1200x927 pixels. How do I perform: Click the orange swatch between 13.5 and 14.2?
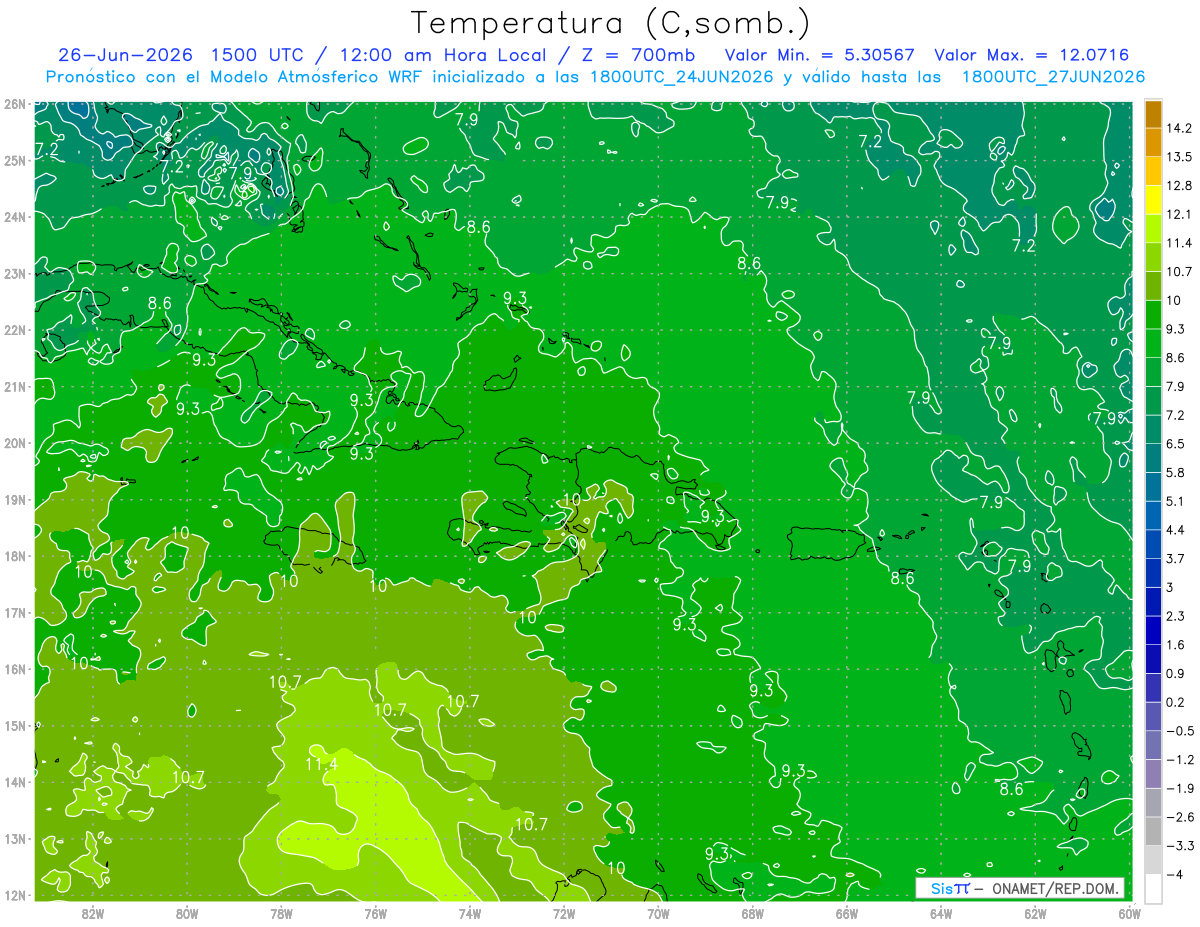[x=1154, y=142]
